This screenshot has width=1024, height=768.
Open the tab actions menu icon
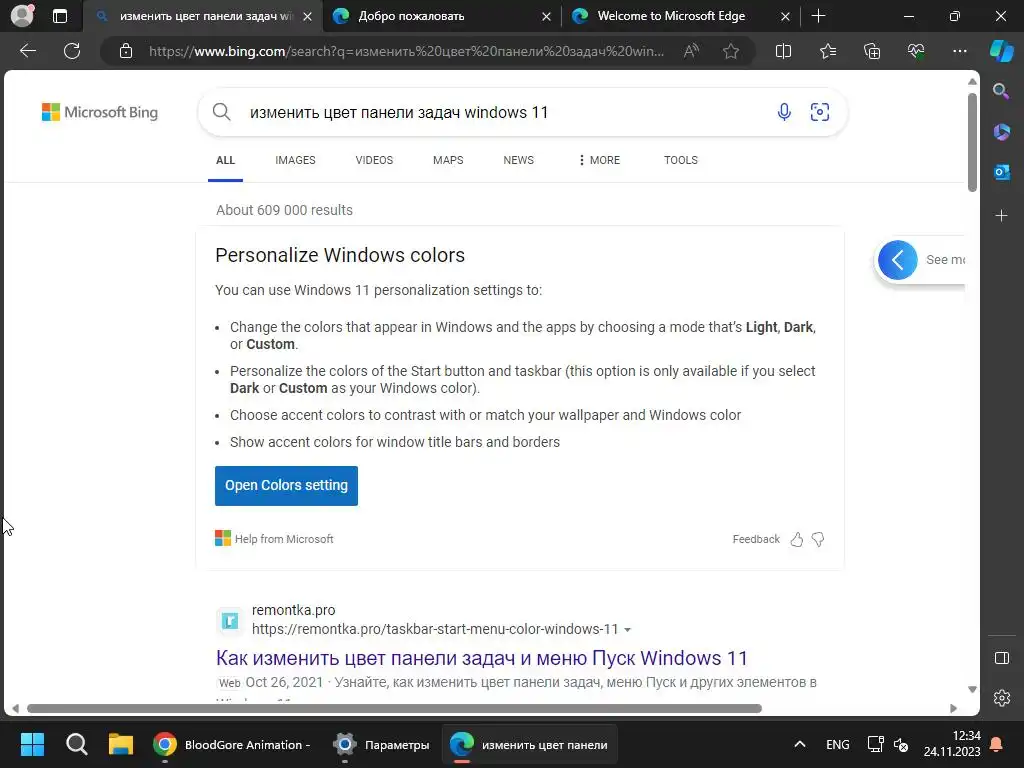(x=60, y=16)
